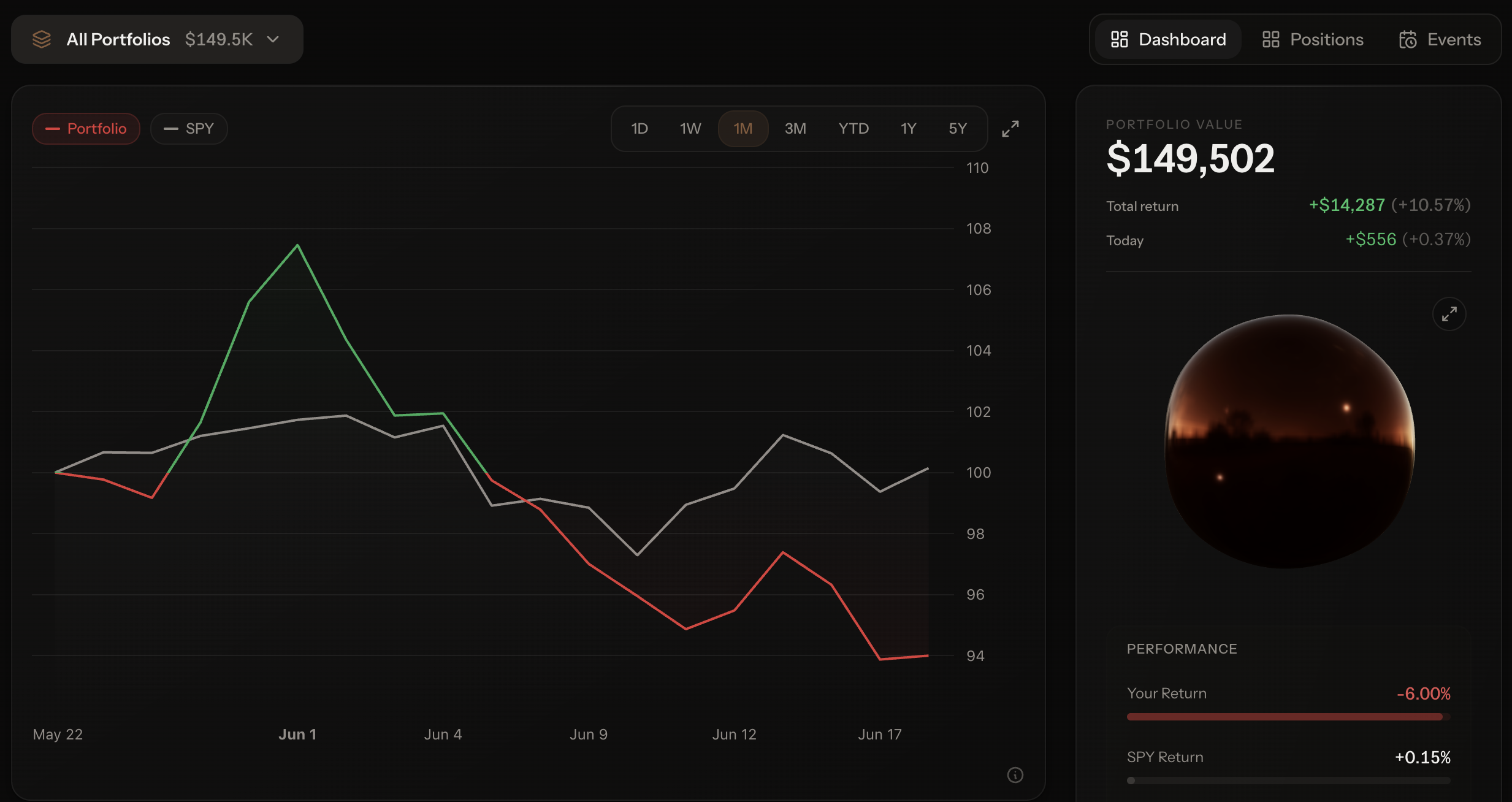Click the All Portfolios stack icon

click(42, 39)
